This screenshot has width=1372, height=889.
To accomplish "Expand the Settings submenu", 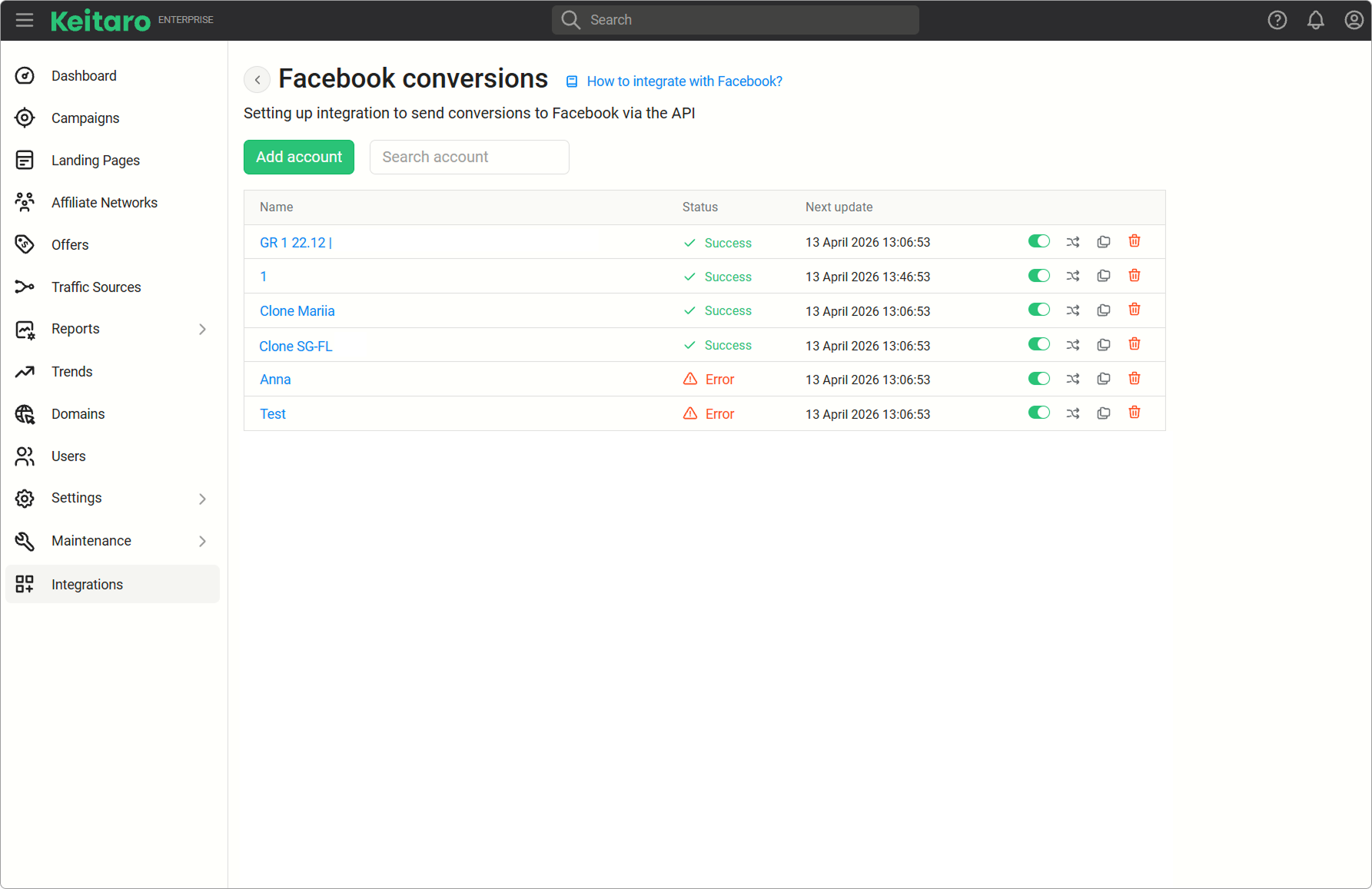I will [202, 499].
